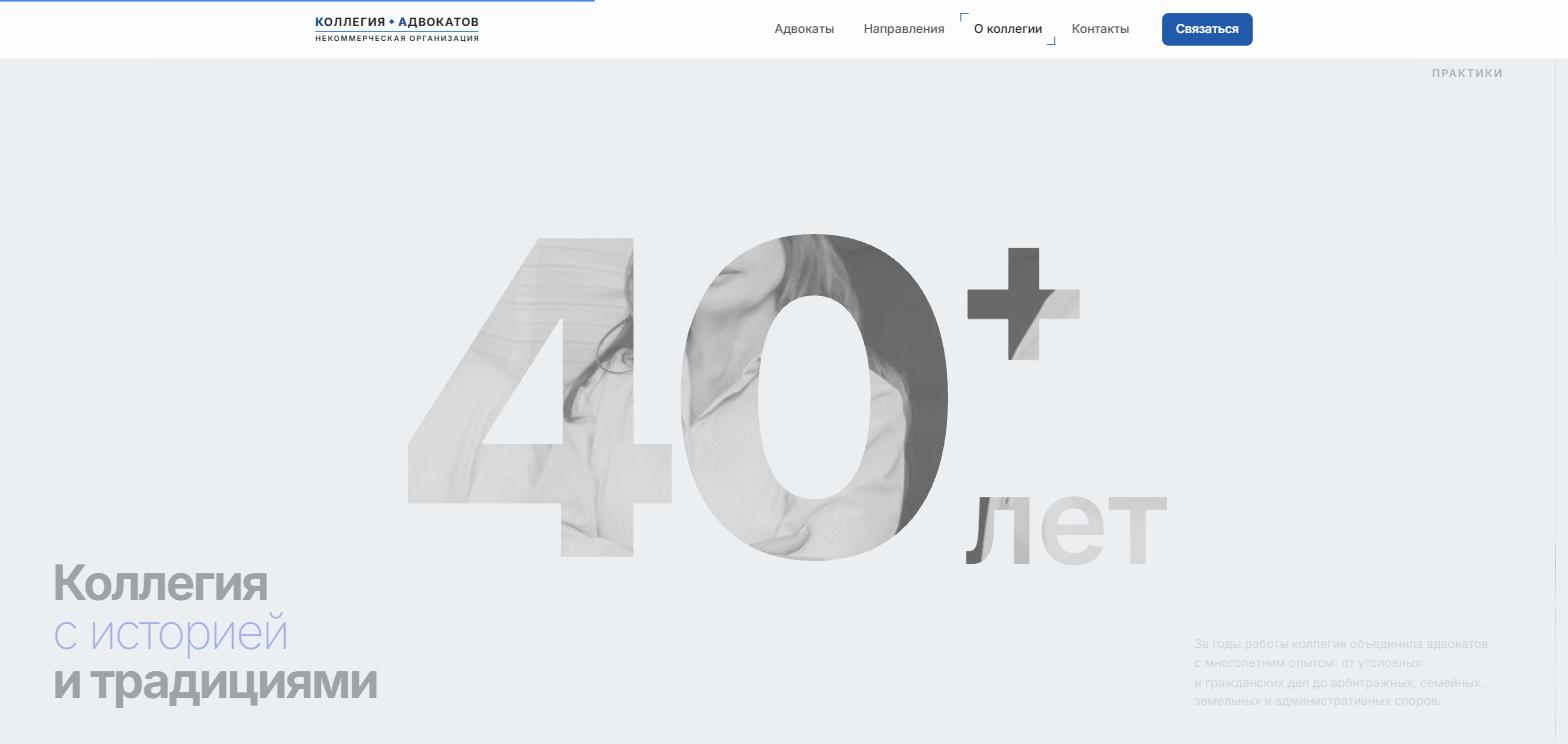The image size is (1568, 744).
Task: Click the heading Коллегия с историей и традициями
Action: click(x=215, y=632)
